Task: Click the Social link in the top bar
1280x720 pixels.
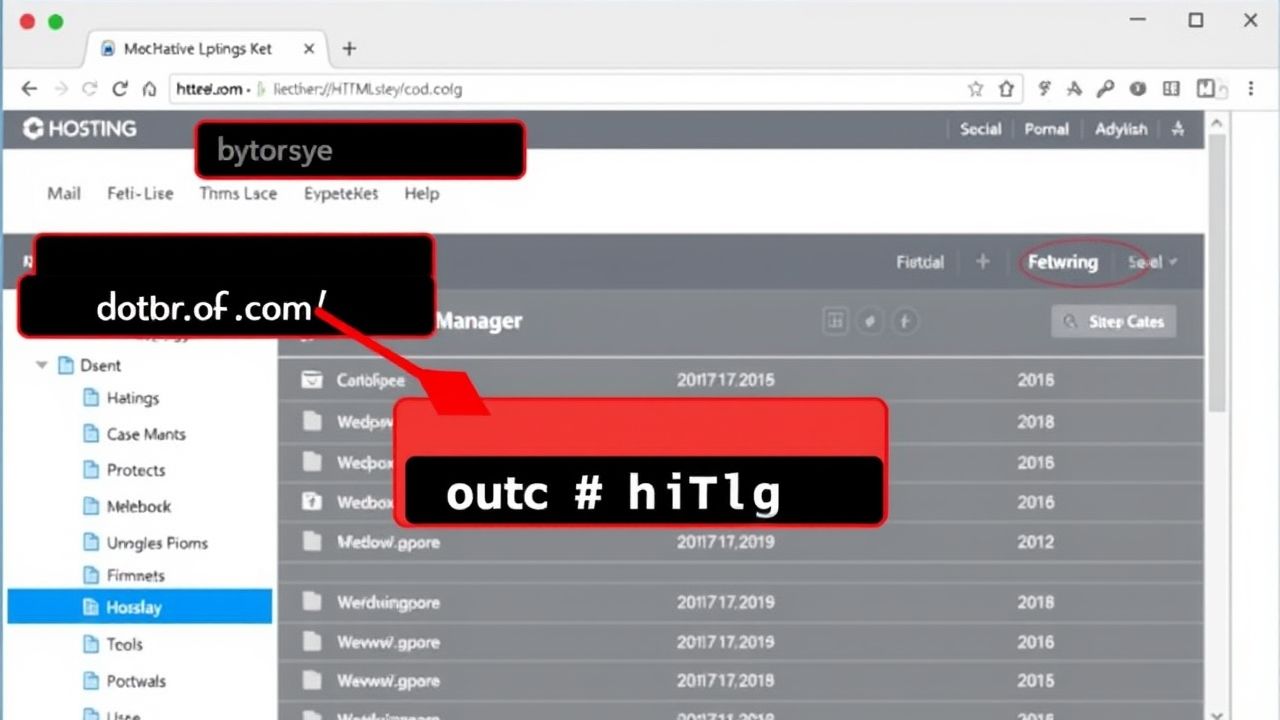Action: pyautogui.click(x=979, y=129)
